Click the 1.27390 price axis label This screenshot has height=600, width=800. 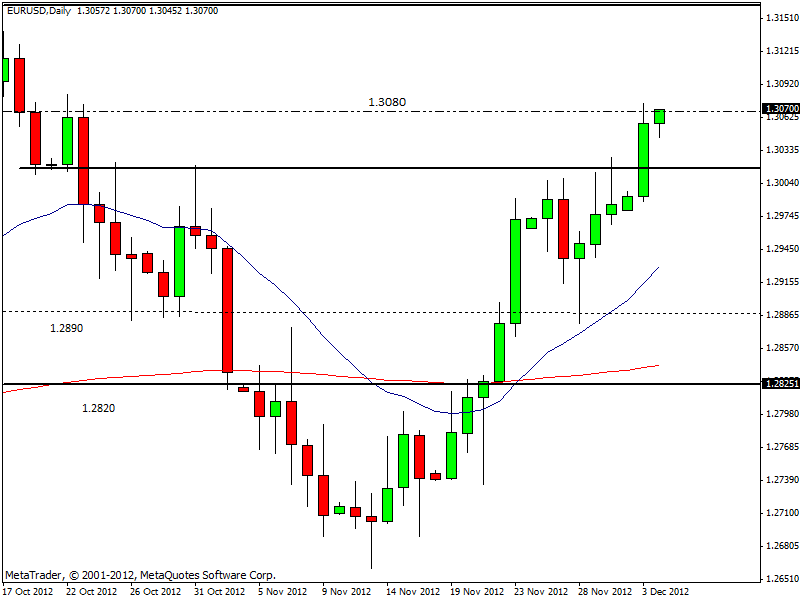[781, 480]
